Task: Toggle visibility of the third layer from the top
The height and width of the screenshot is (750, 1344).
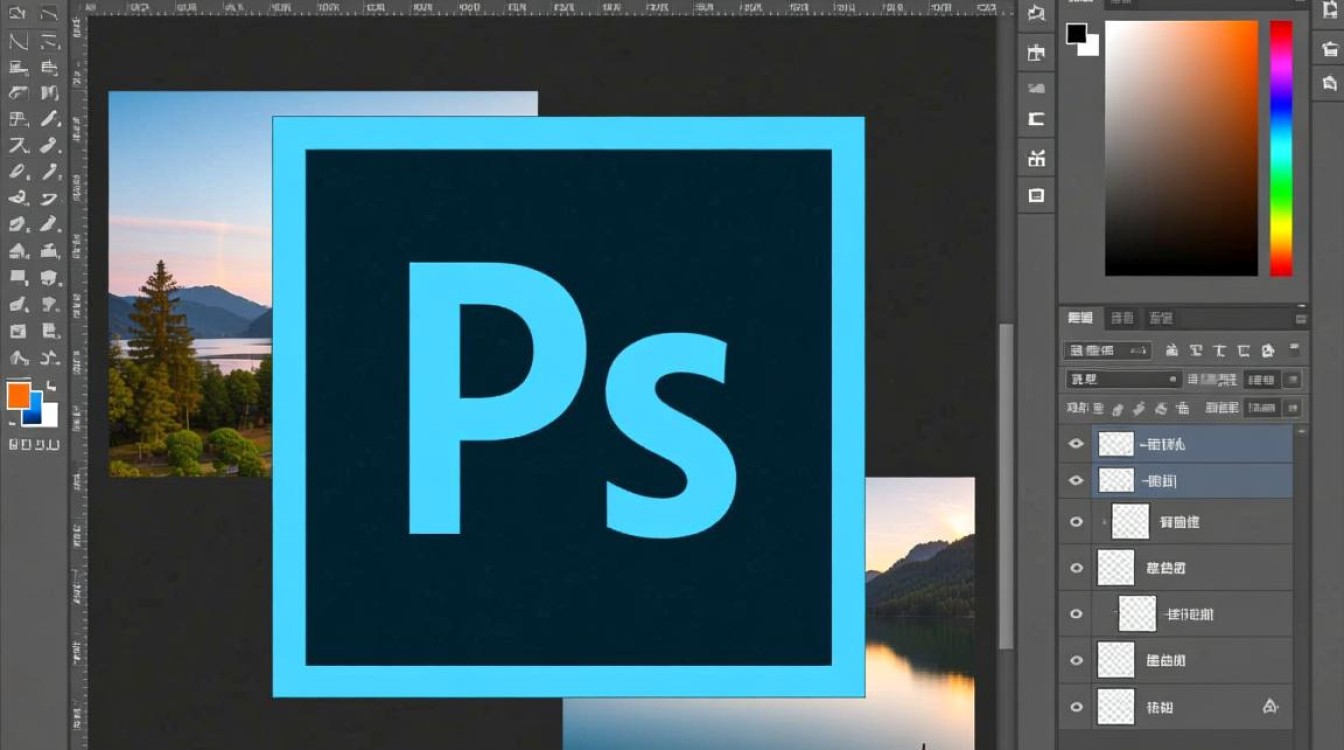Action: (1076, 521)
